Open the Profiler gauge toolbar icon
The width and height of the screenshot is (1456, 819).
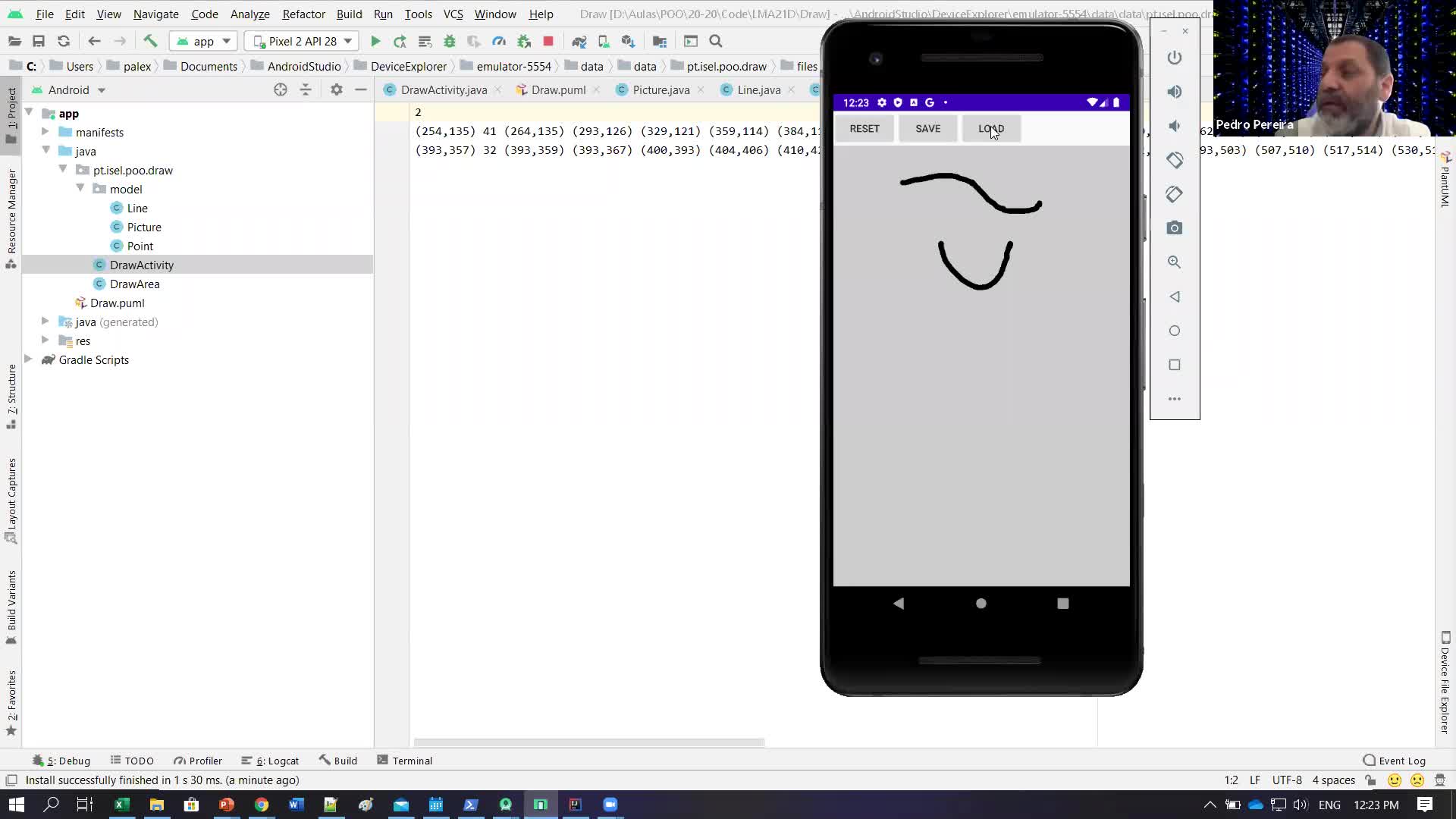499,41
